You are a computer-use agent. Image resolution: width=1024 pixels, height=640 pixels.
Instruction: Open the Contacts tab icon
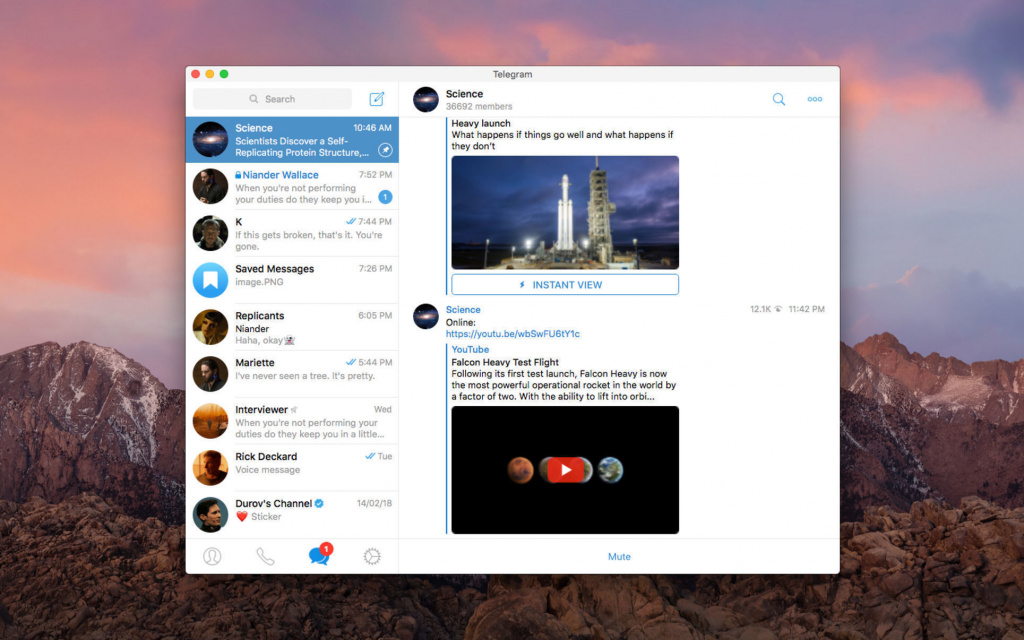[212, 557]
